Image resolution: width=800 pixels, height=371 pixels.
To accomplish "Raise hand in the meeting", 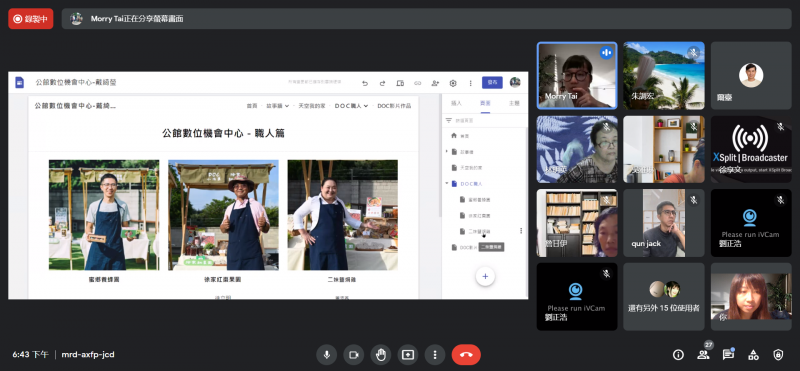I will 381,355.
